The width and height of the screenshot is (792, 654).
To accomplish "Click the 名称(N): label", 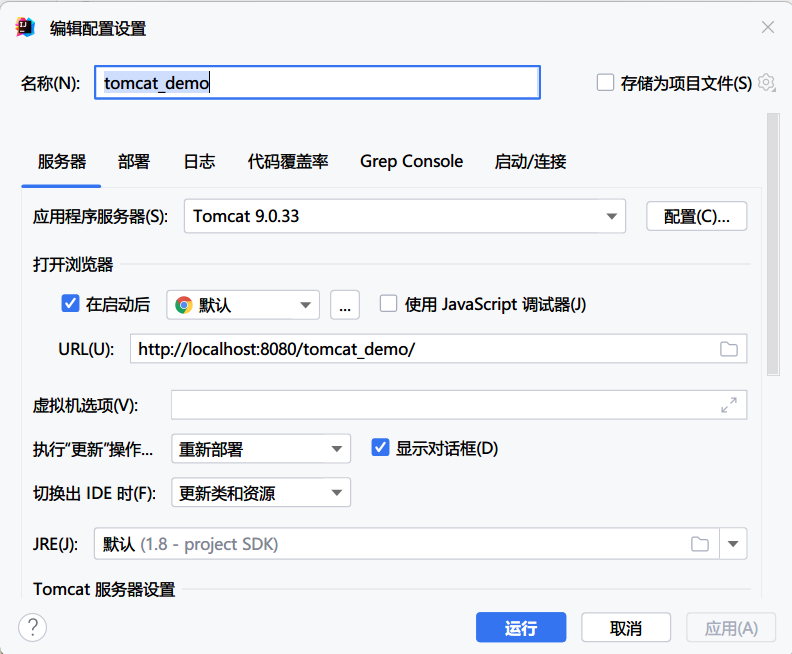I will (50, 83).
